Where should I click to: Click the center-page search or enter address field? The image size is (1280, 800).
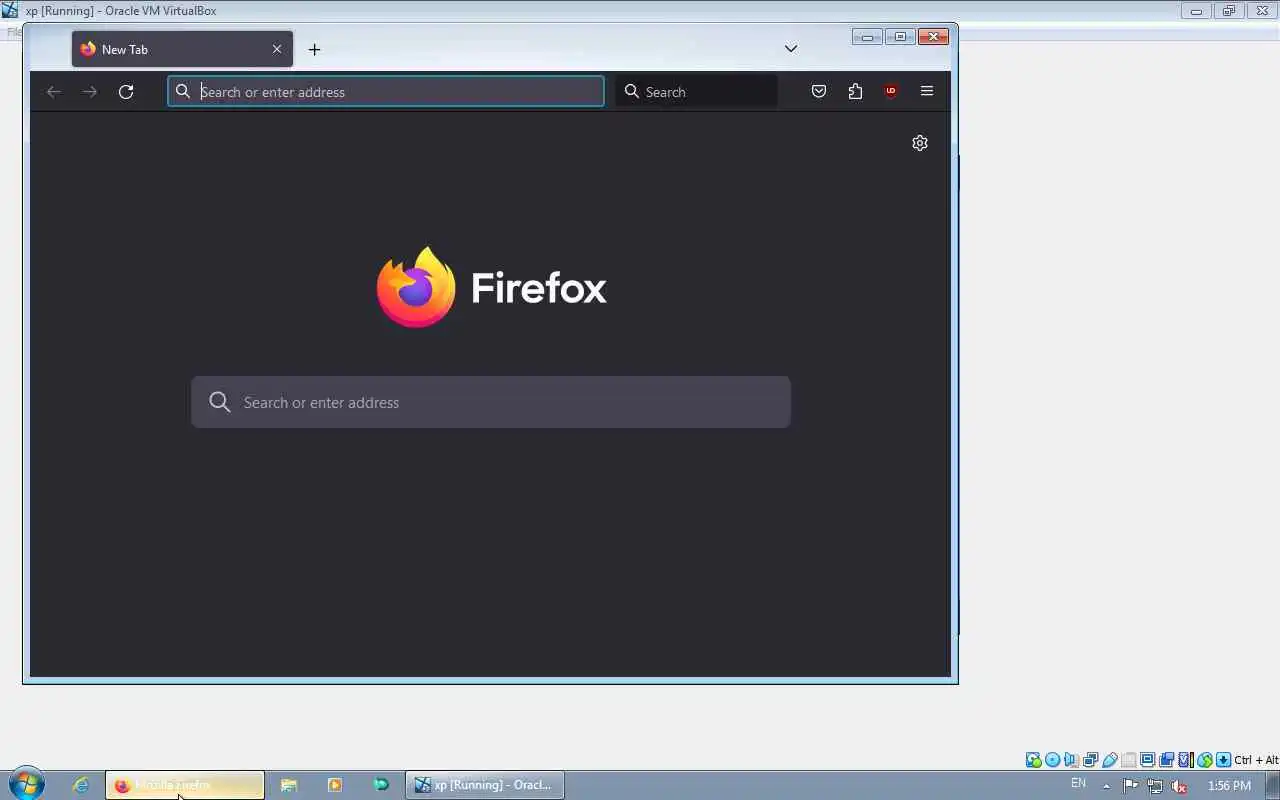[491, 402]
